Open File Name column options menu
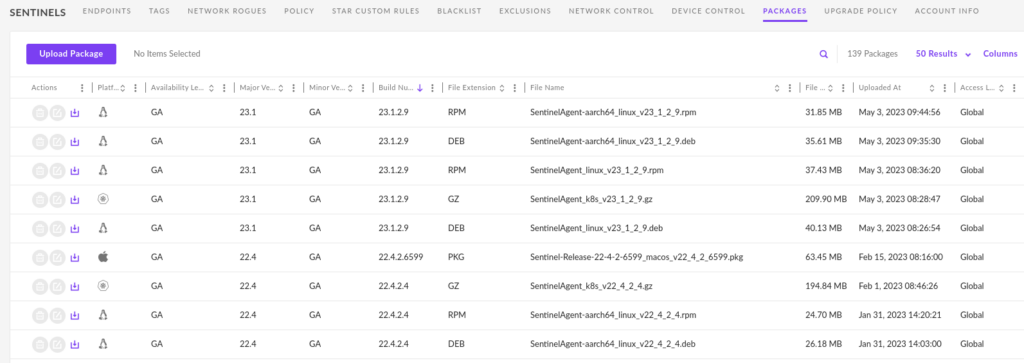This screenshot has width=1024, height=363. point(790,88)
